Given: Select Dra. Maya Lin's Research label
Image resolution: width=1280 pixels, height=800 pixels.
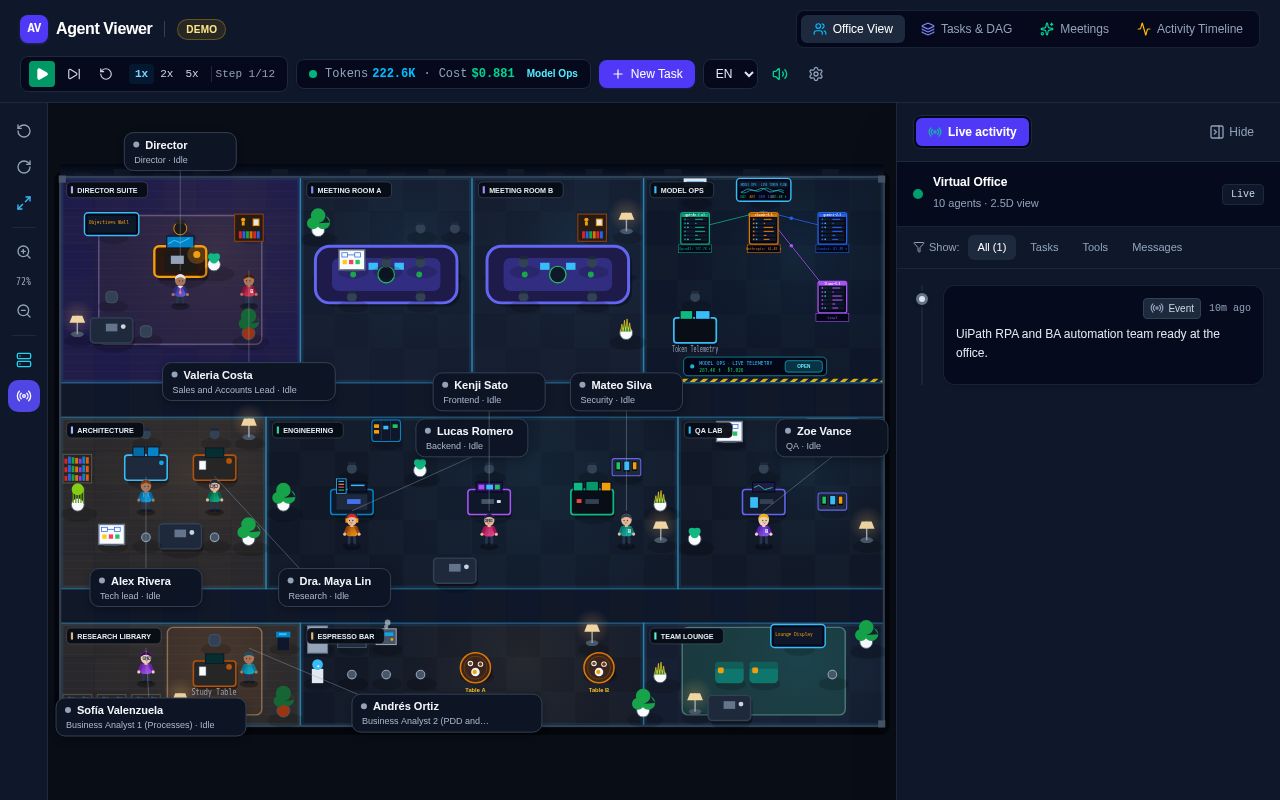Looking at the screenshot, I should [x=334, y=588].
